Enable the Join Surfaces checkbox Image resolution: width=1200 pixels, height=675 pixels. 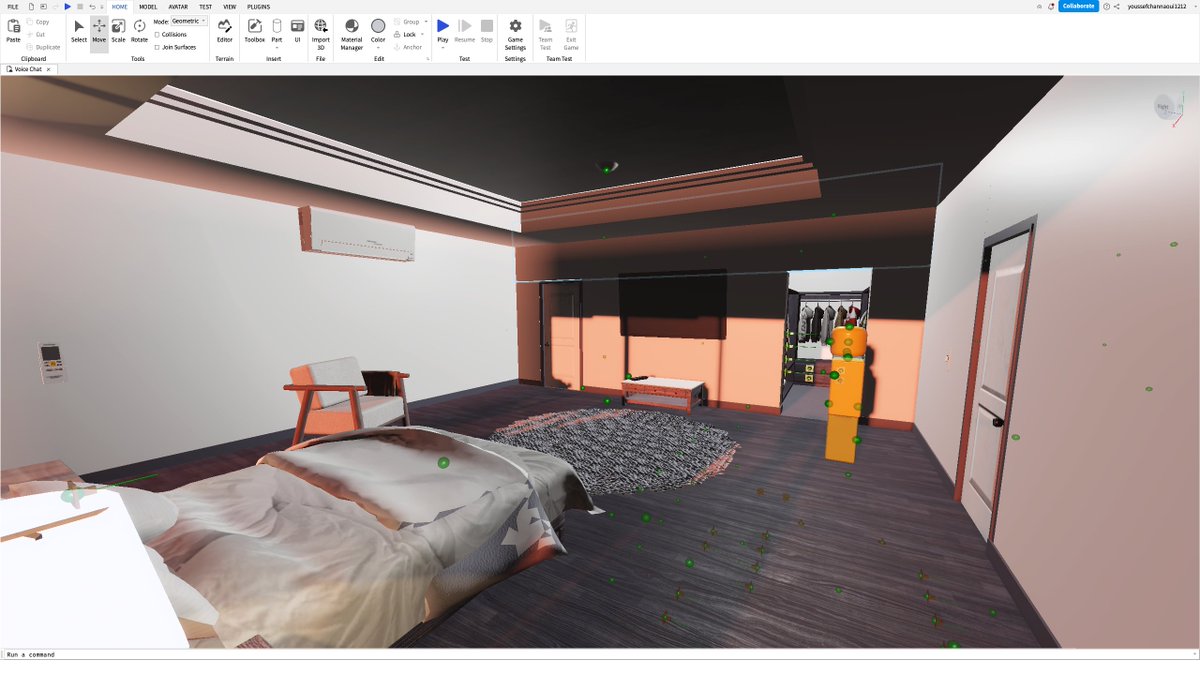point(157,47)
